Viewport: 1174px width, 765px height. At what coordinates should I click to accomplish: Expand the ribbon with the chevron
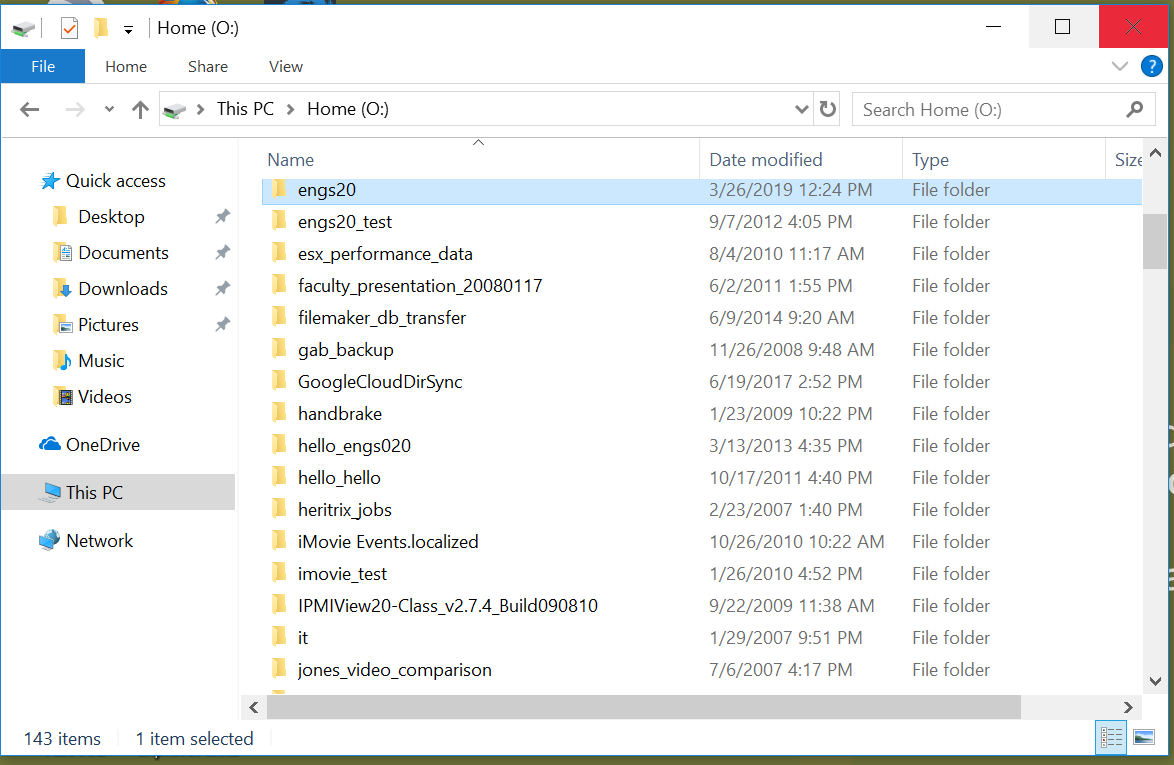[x=1119, y=67]
